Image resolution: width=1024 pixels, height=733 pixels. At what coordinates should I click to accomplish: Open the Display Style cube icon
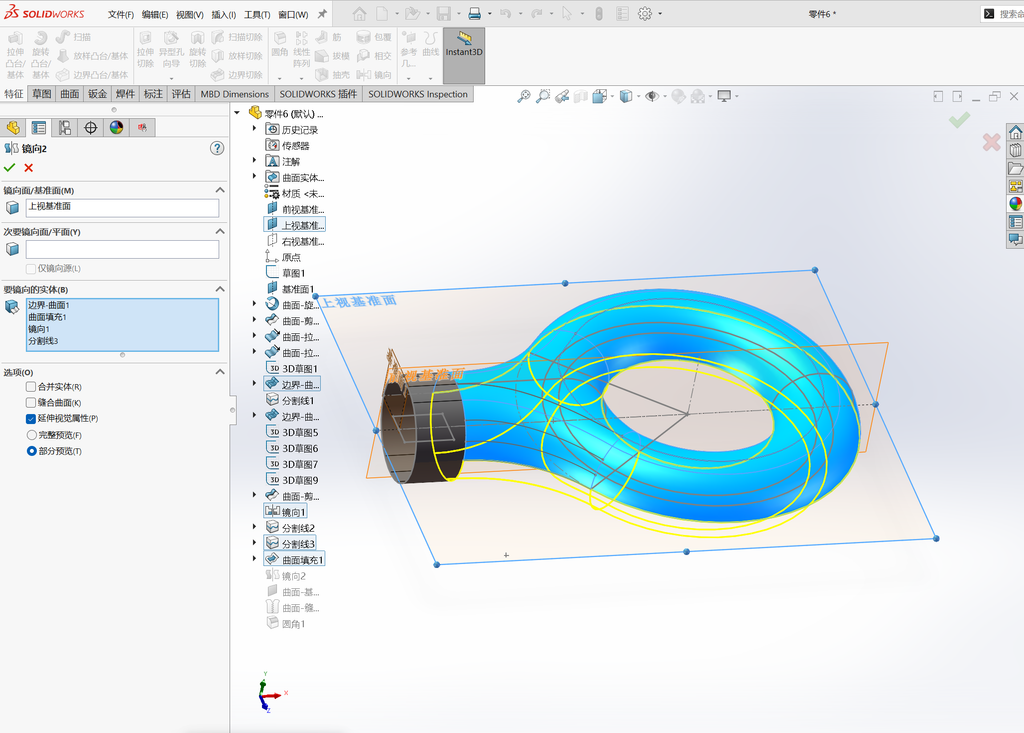(x=626, y=97)
